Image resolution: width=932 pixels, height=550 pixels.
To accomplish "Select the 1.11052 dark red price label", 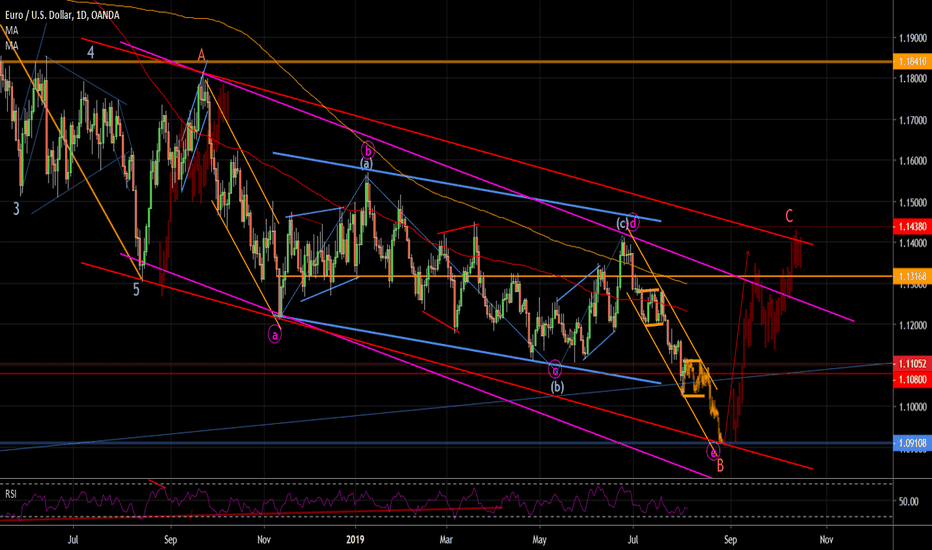I will click(912, 363).
